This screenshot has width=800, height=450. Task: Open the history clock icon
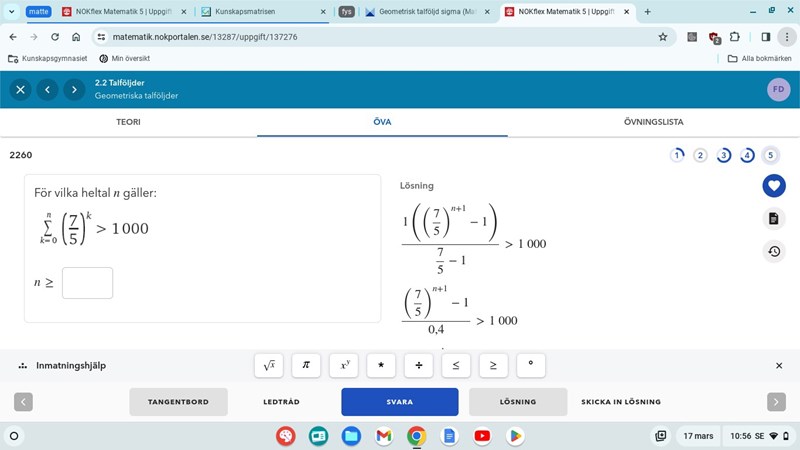774,251
